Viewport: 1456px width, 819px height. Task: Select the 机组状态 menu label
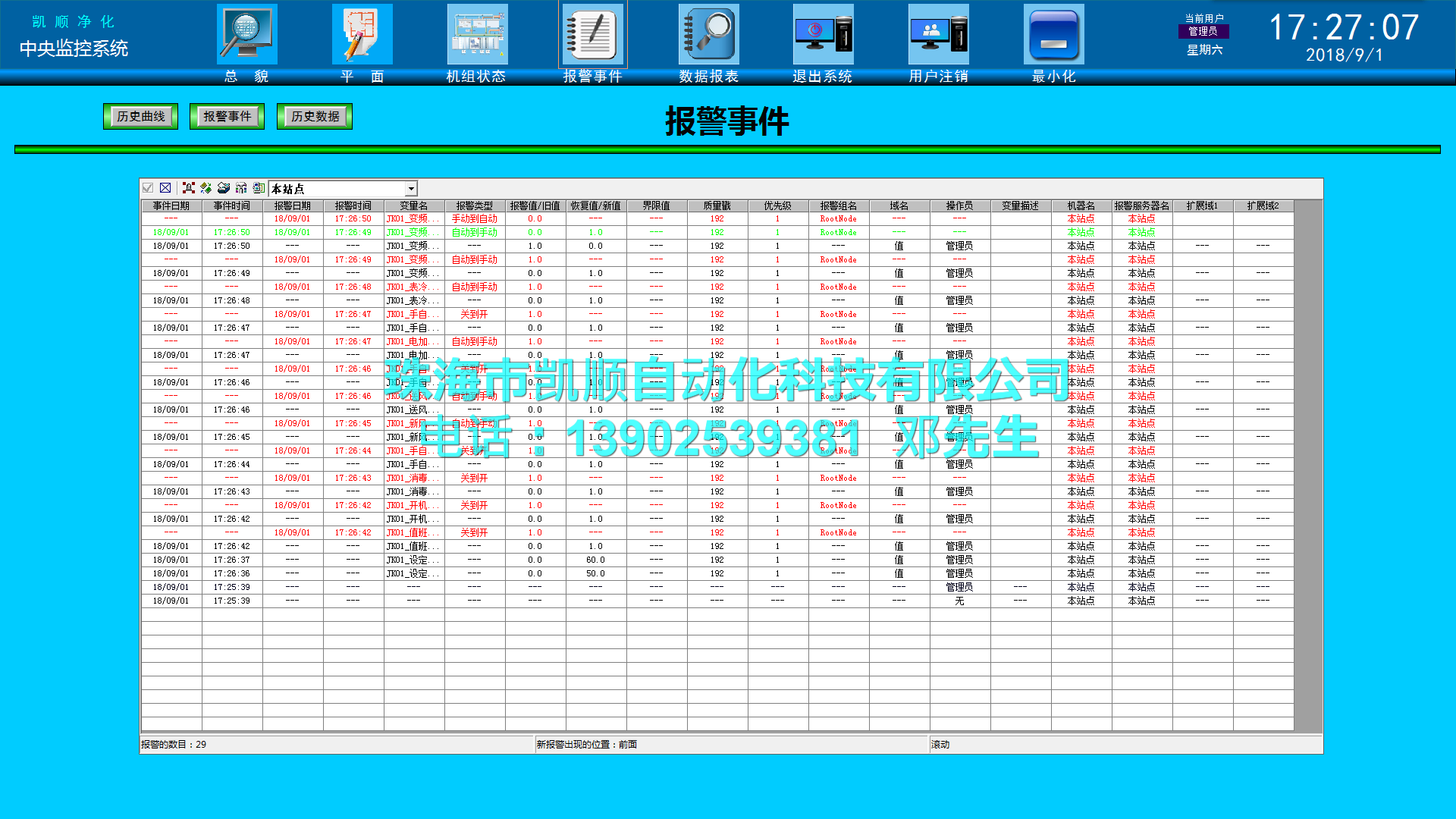coord(476,77)
